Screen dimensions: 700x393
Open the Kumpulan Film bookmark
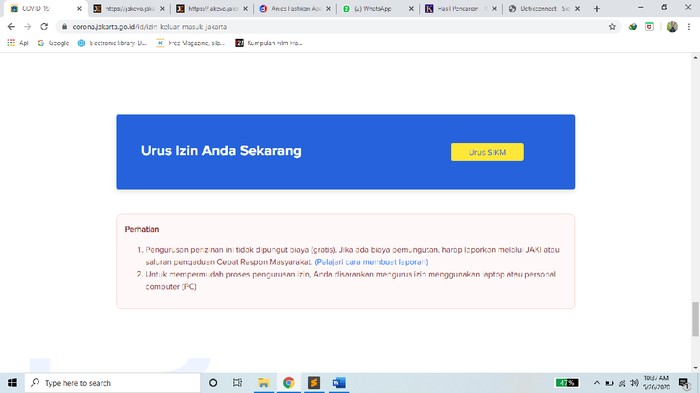coord(269,43)
